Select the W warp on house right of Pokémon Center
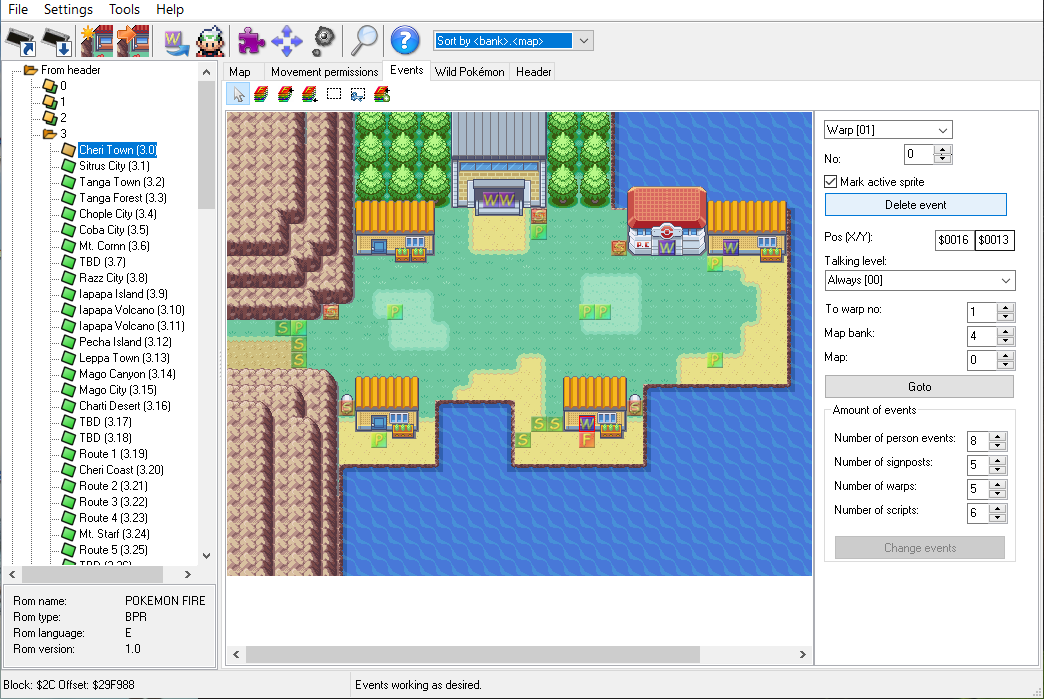1044x699 pixels. (x=730, y=248)
